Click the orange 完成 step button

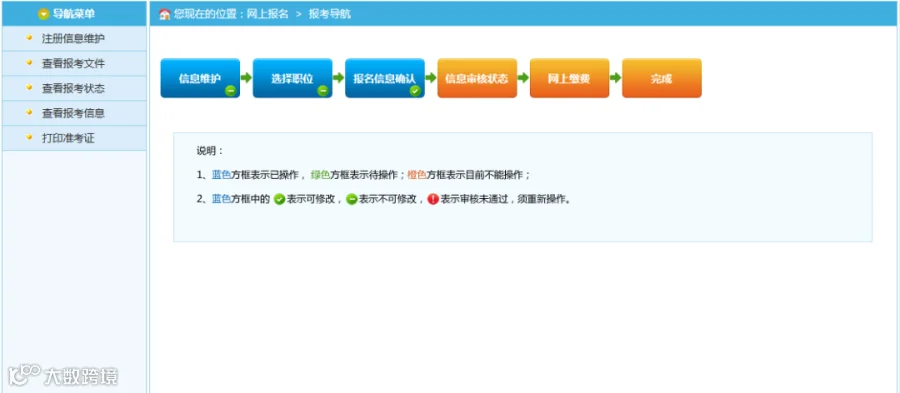click(x=662, y=78)
